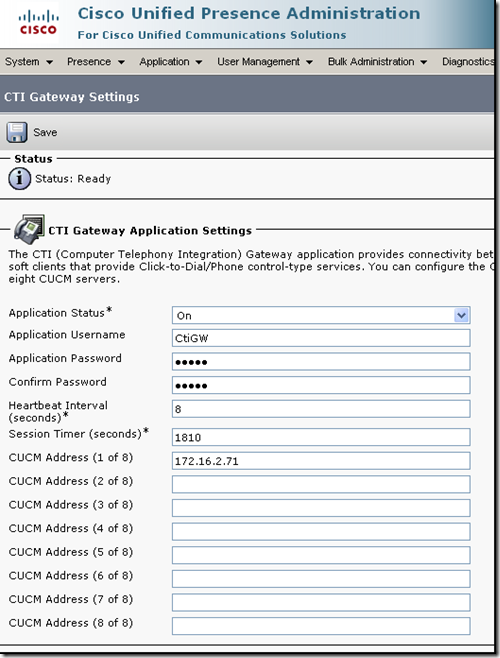The image size is (500, 658).
Task: Click the Application Password field
Action: (321, 362)
